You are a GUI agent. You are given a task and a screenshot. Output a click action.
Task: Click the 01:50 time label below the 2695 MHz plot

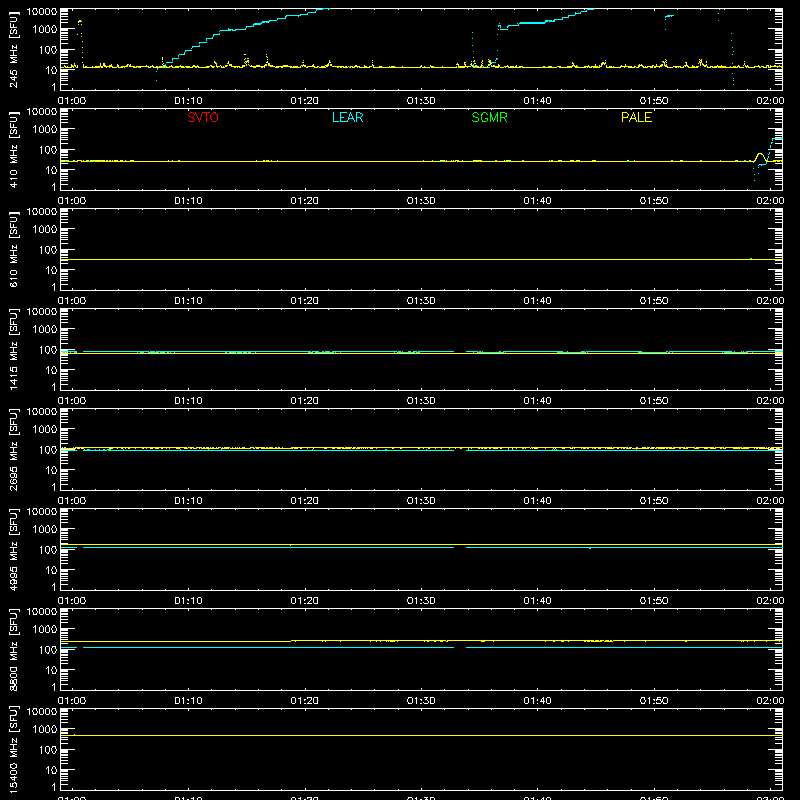point(654,501)
